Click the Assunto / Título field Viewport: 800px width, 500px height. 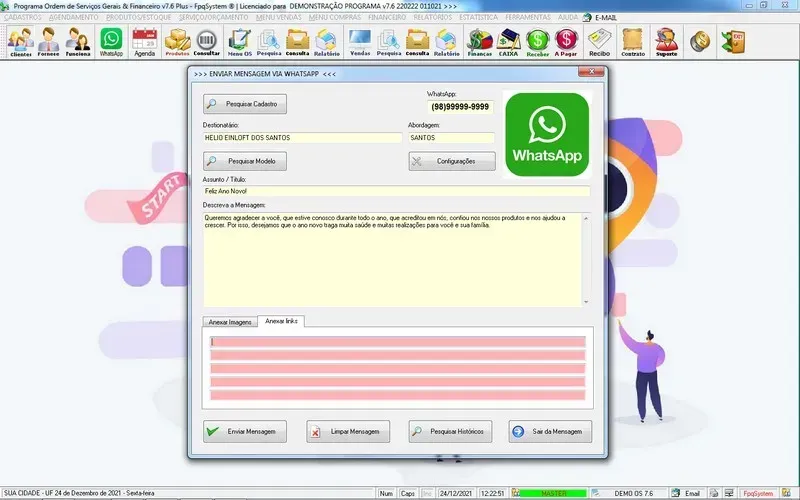[395, 190]
